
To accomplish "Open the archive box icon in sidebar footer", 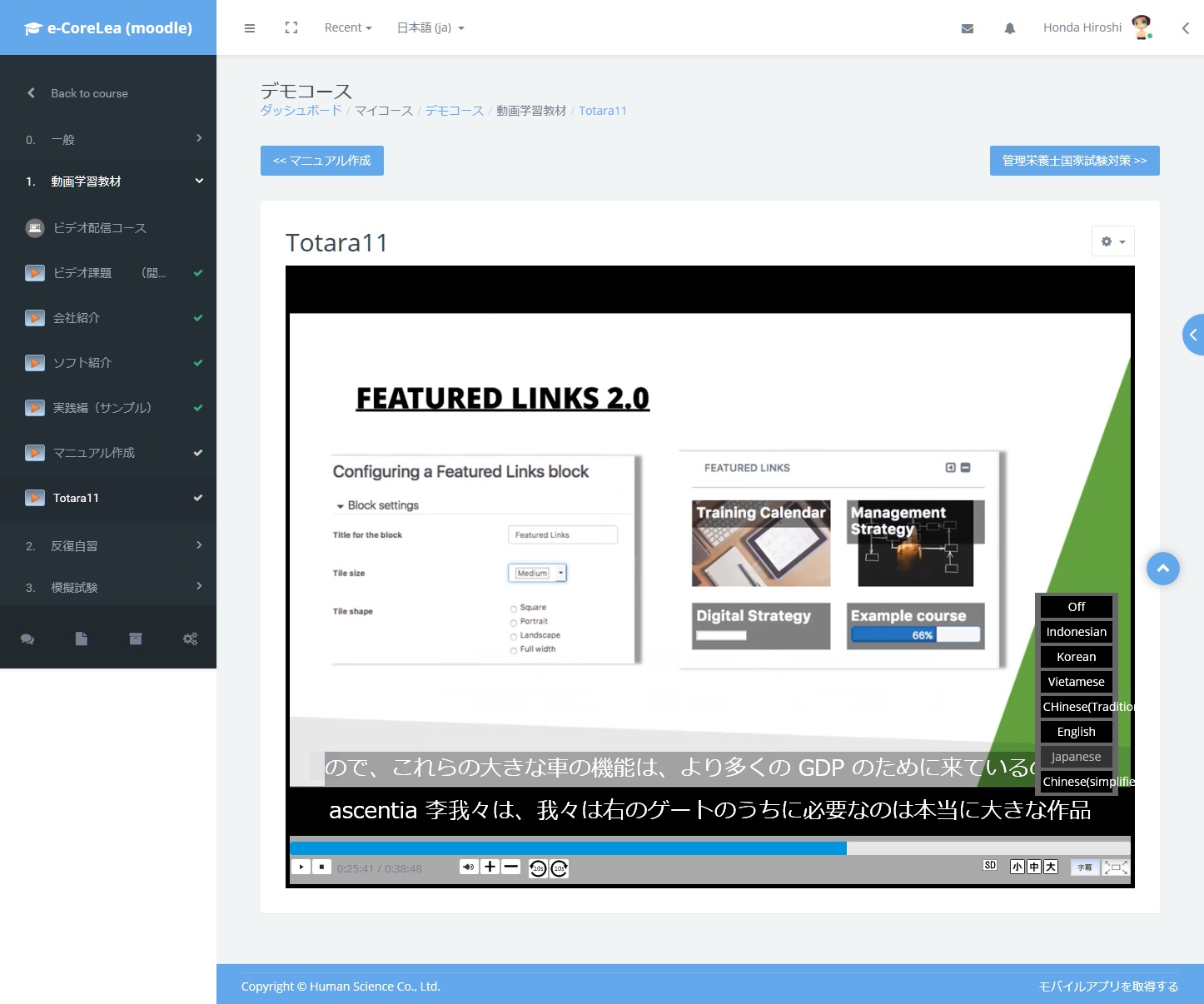I will [x=136, y=639].
